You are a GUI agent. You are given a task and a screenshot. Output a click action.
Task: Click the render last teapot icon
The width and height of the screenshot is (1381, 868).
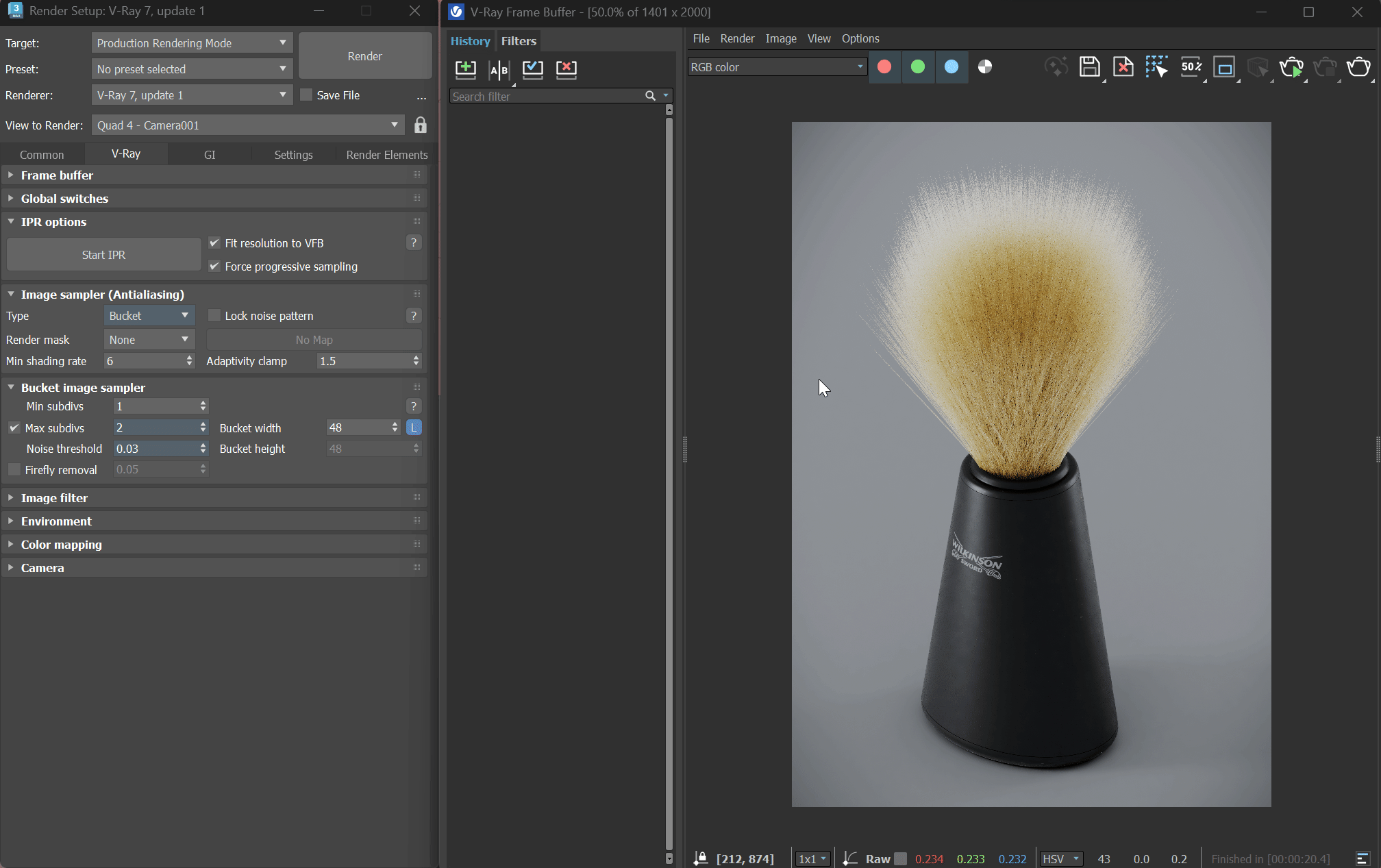click(x=1358, y=67)
